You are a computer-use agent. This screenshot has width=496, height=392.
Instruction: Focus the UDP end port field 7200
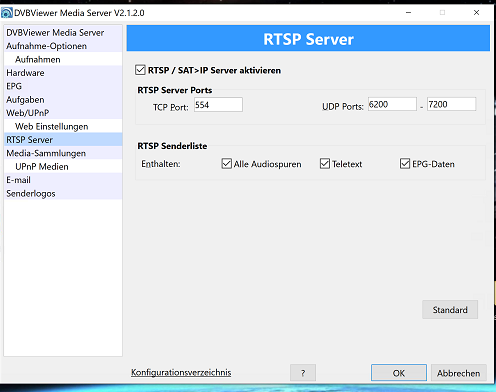[452, 104]
